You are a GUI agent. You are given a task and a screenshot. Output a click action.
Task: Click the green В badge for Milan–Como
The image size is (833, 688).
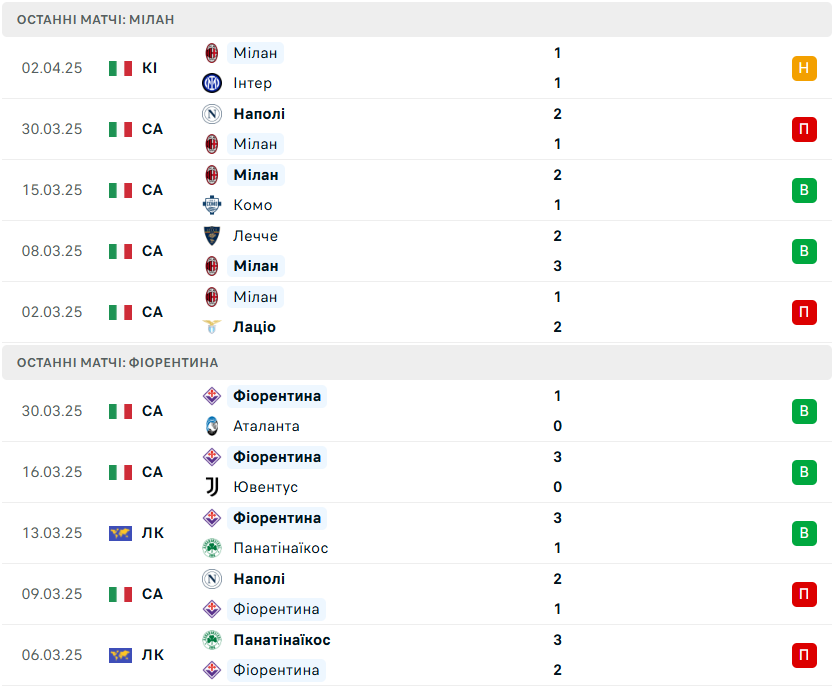click(x=804, y=190)
